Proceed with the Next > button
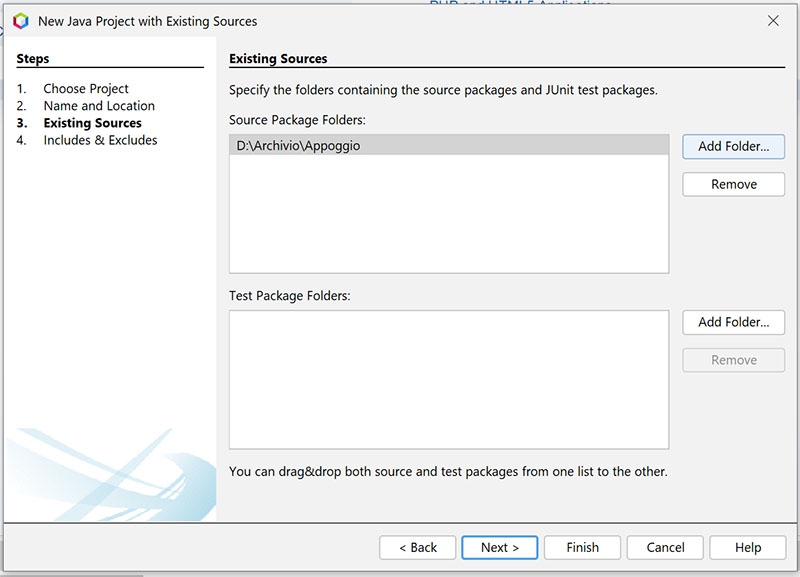800x577 pixels. pyautogui.click(x=499, y=547)
